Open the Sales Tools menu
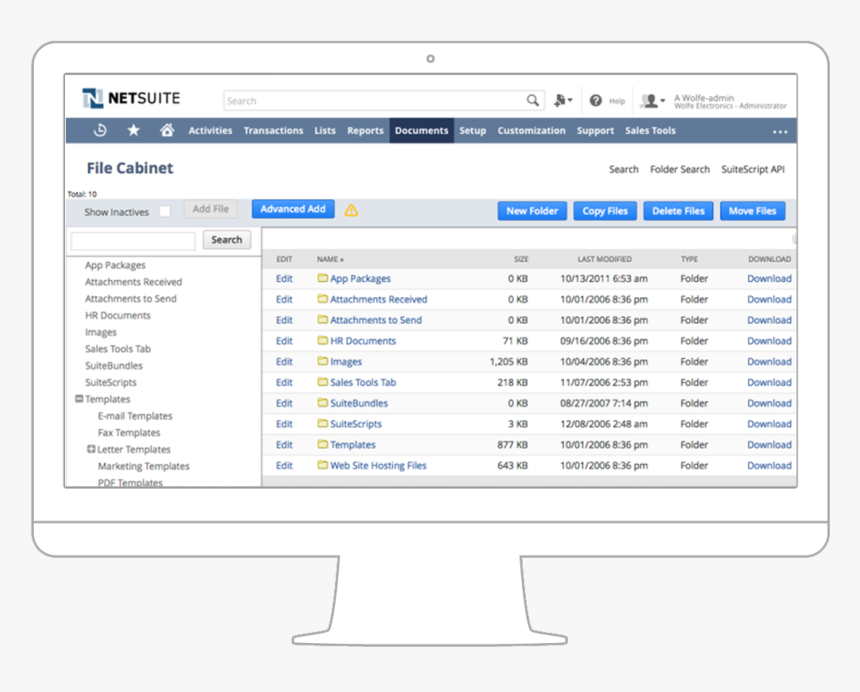This screenshot has height=692, width=860. pyautogui.click(x=650, y=131)
